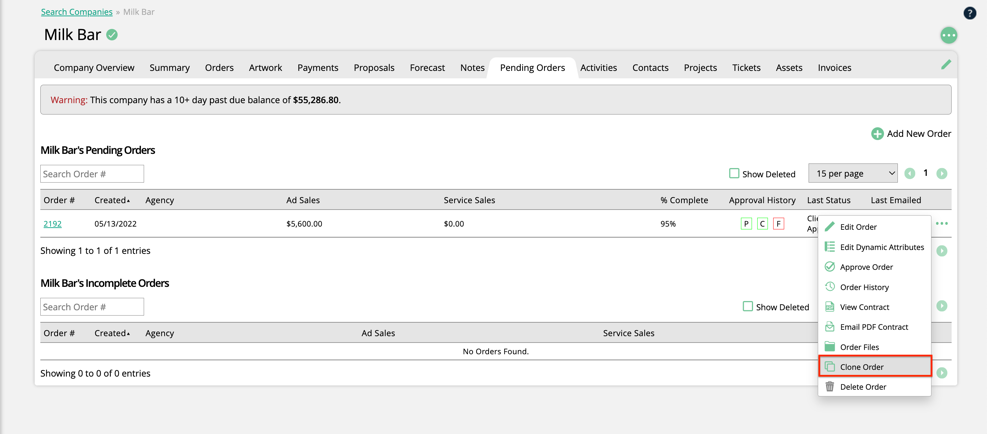The image size is (987, 434).
Task: Choose Approve Order from context menu
Action: click(x=874, y=267)
